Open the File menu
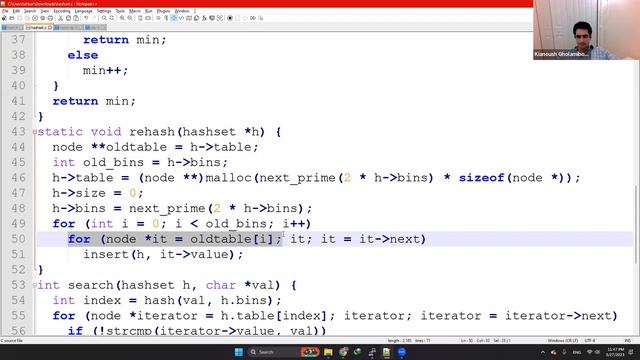The width and height of the screenshot is (640, 360). pos(5,11)
